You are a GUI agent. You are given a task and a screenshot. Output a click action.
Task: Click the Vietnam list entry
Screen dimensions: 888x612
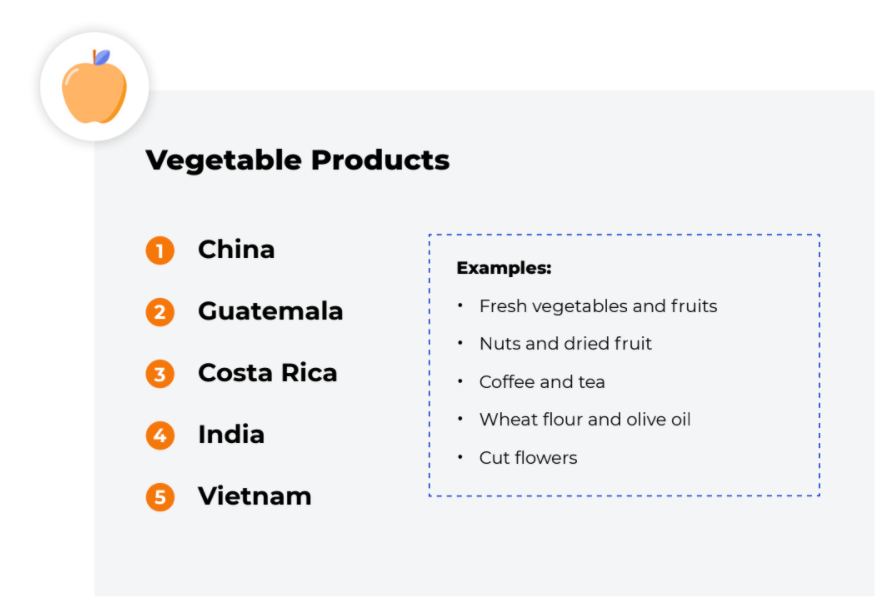[254, 497]
